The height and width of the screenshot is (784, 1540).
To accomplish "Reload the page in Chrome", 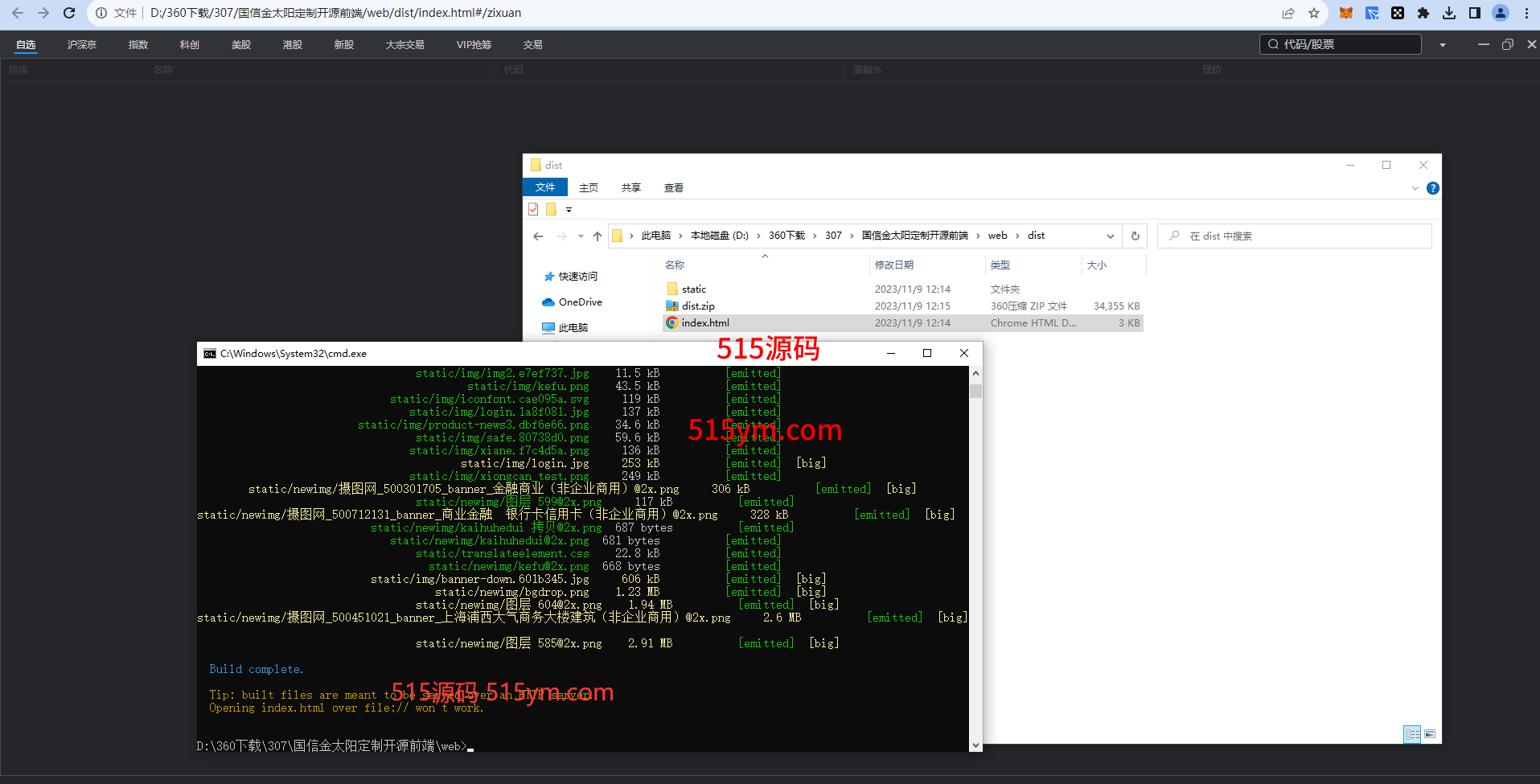I will click(69, 13).
